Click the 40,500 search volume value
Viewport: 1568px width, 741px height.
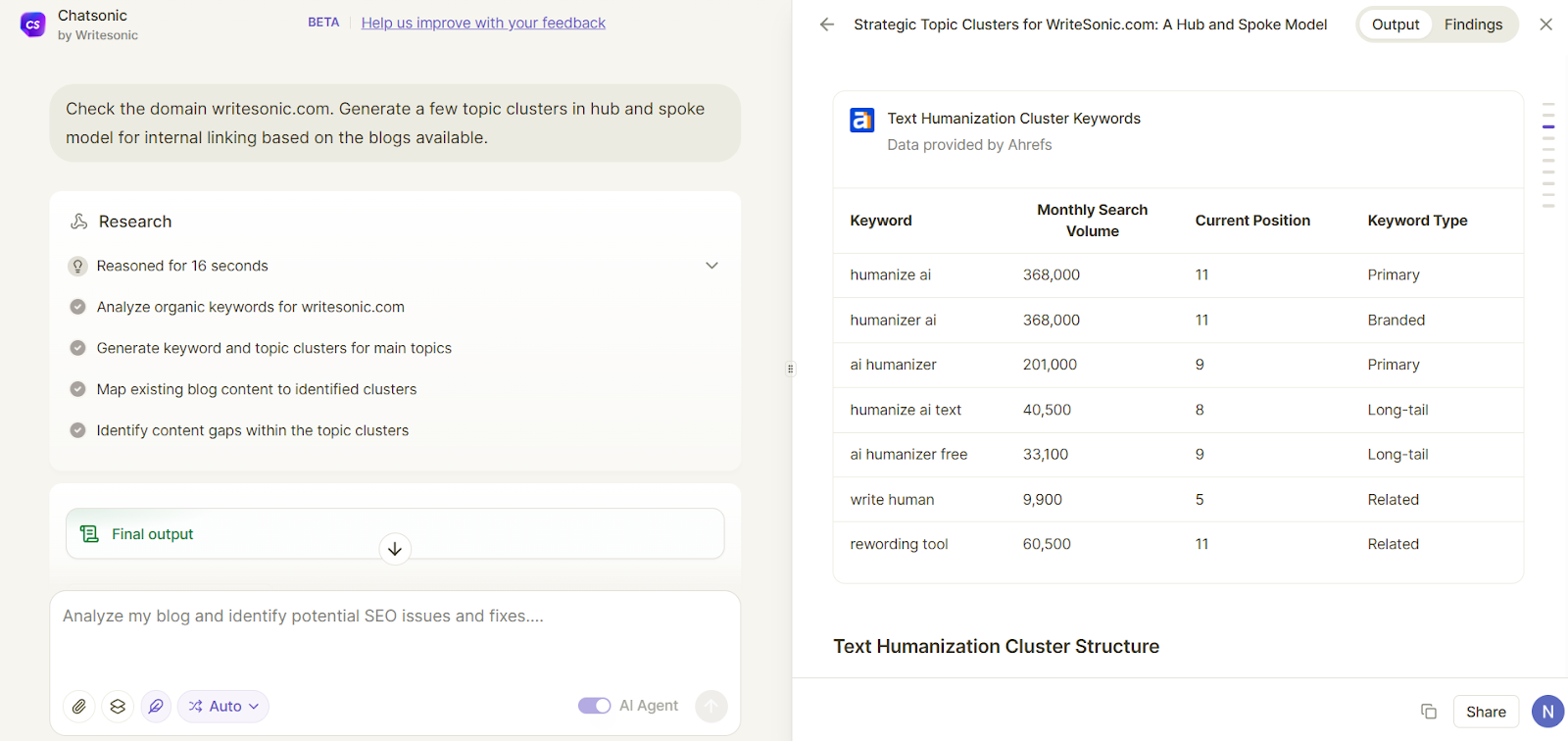pos(1047,410)
